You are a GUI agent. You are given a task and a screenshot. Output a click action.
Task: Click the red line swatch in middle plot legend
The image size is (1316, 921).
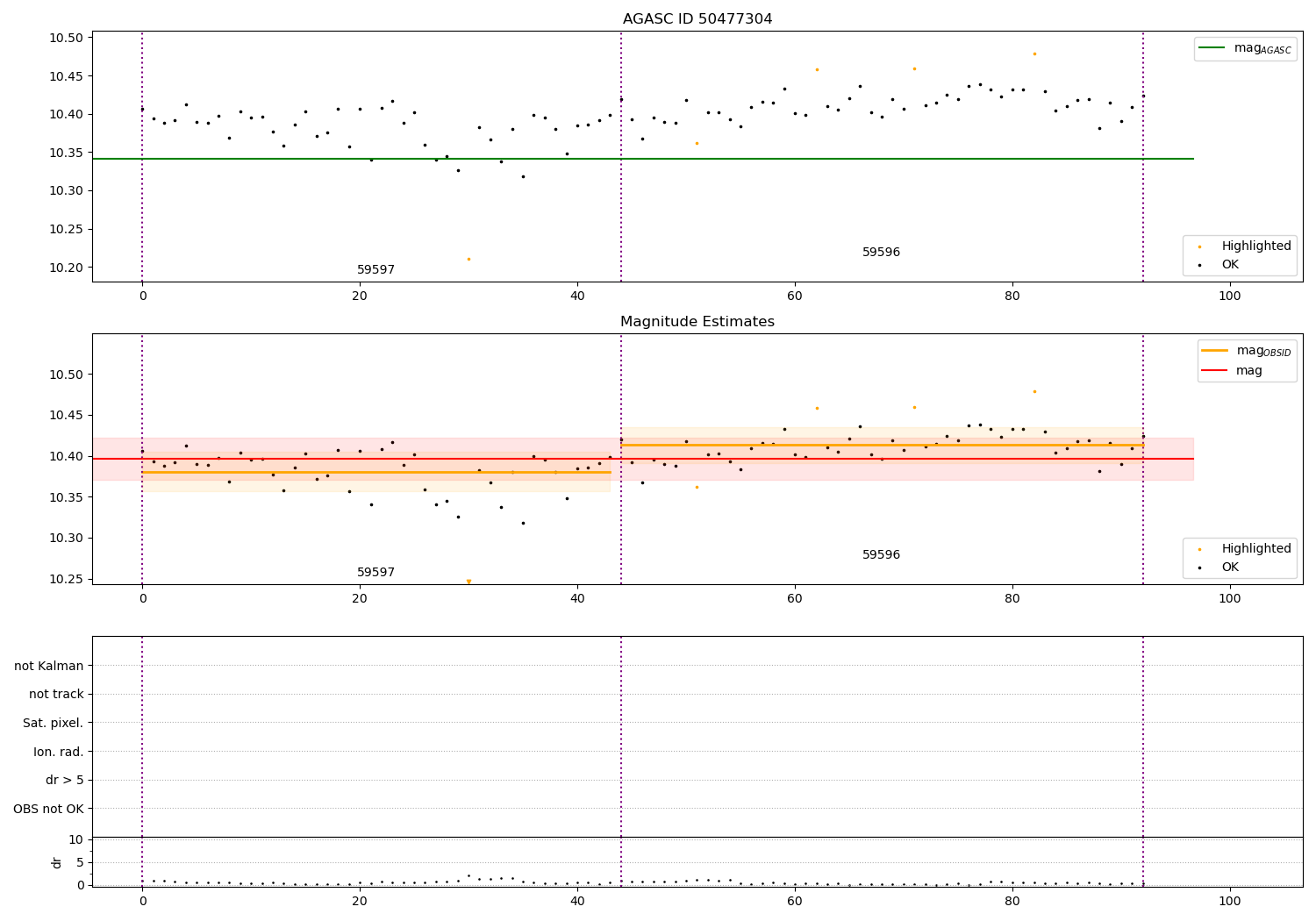coord(1215,371)
